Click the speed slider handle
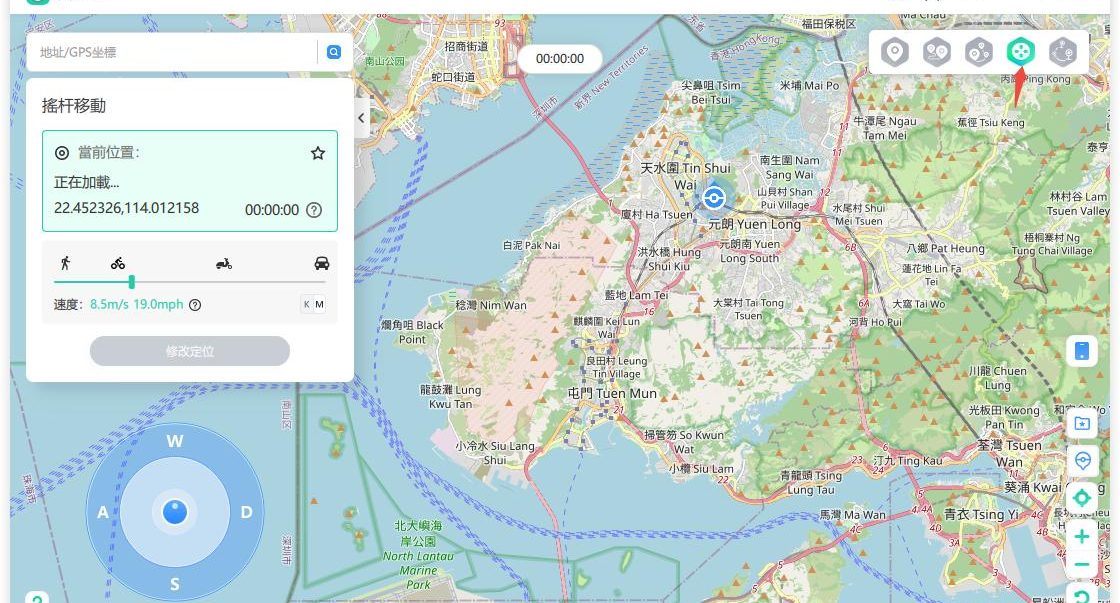Screen dimensions: 1120x603 point(132,282)
